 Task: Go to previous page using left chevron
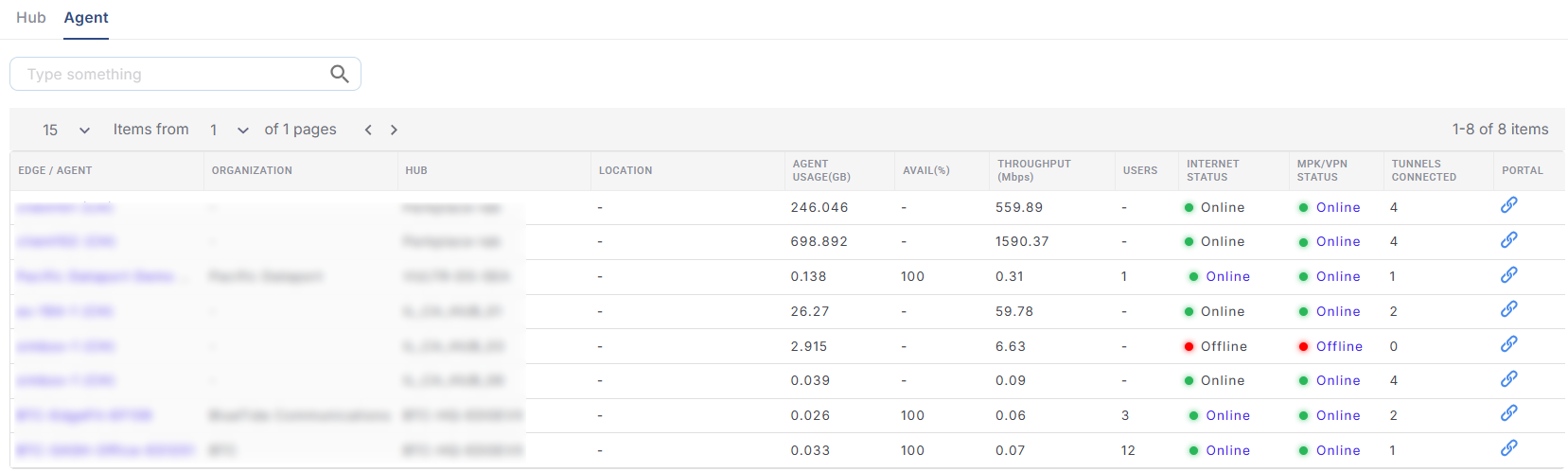click(x=368, y=130)
